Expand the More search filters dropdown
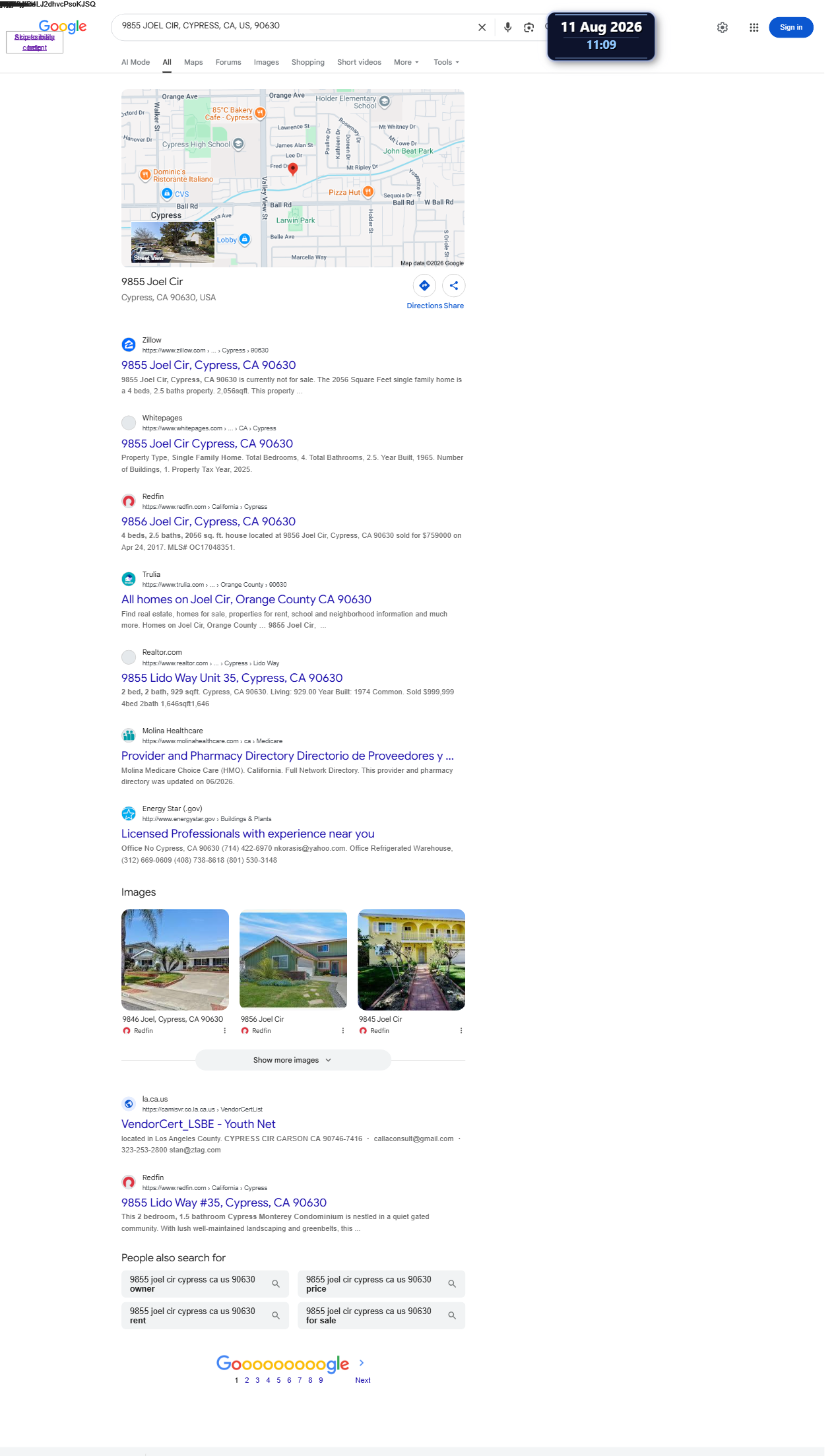Viewport: 834px width, 1456px height. click(406, 62)
